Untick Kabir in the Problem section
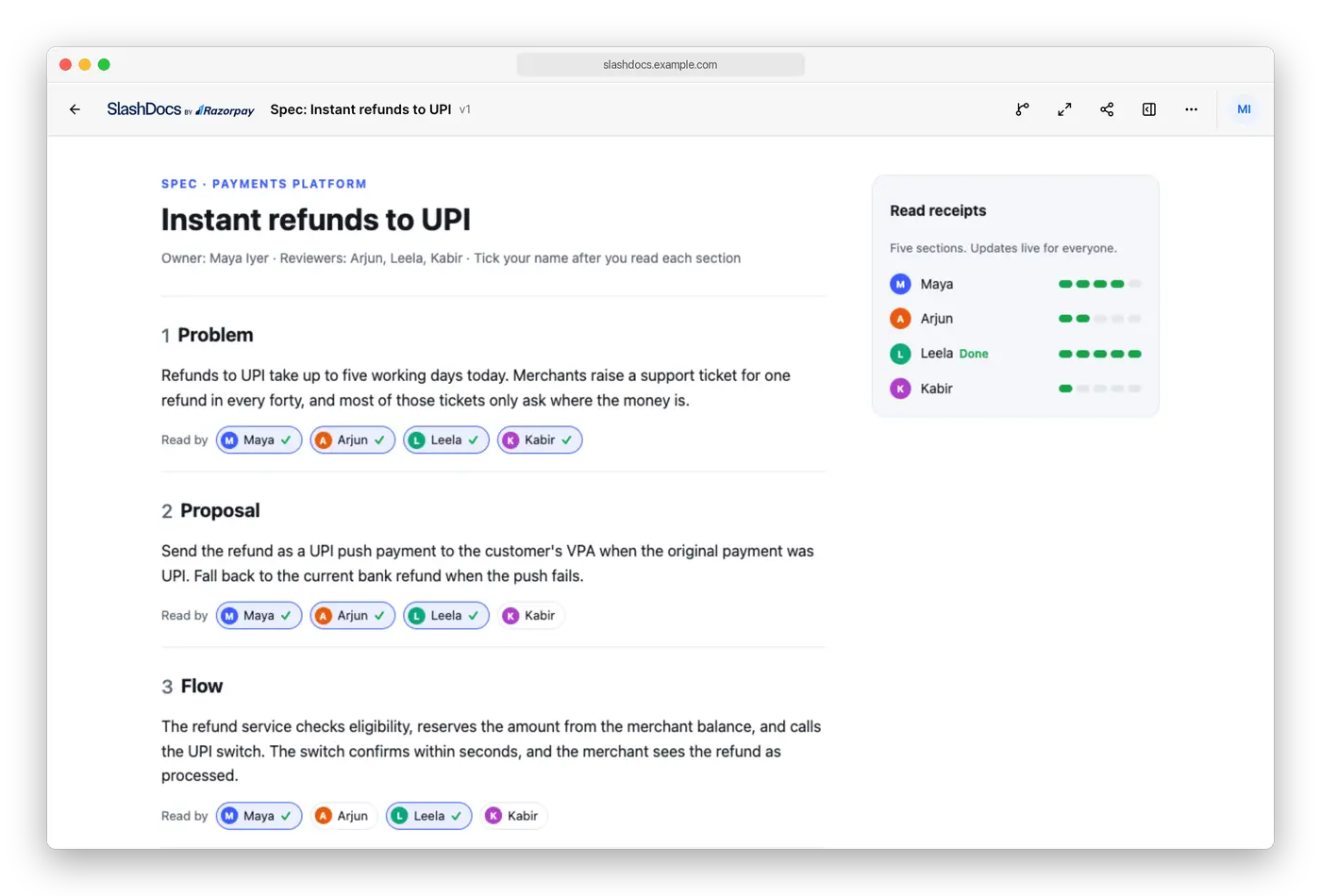This screenshot has width=1321, height=896. coord(540,440)
